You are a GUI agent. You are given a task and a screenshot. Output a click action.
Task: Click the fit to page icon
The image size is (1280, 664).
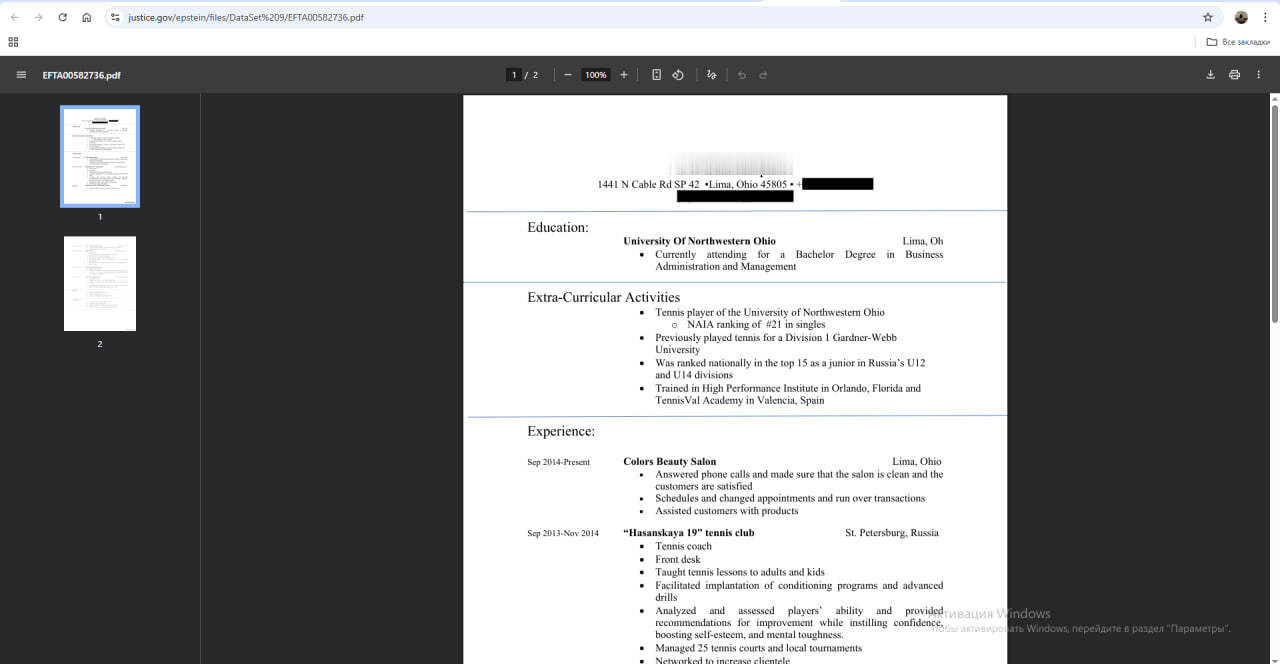pyautogui.click(x=656, y=75)
